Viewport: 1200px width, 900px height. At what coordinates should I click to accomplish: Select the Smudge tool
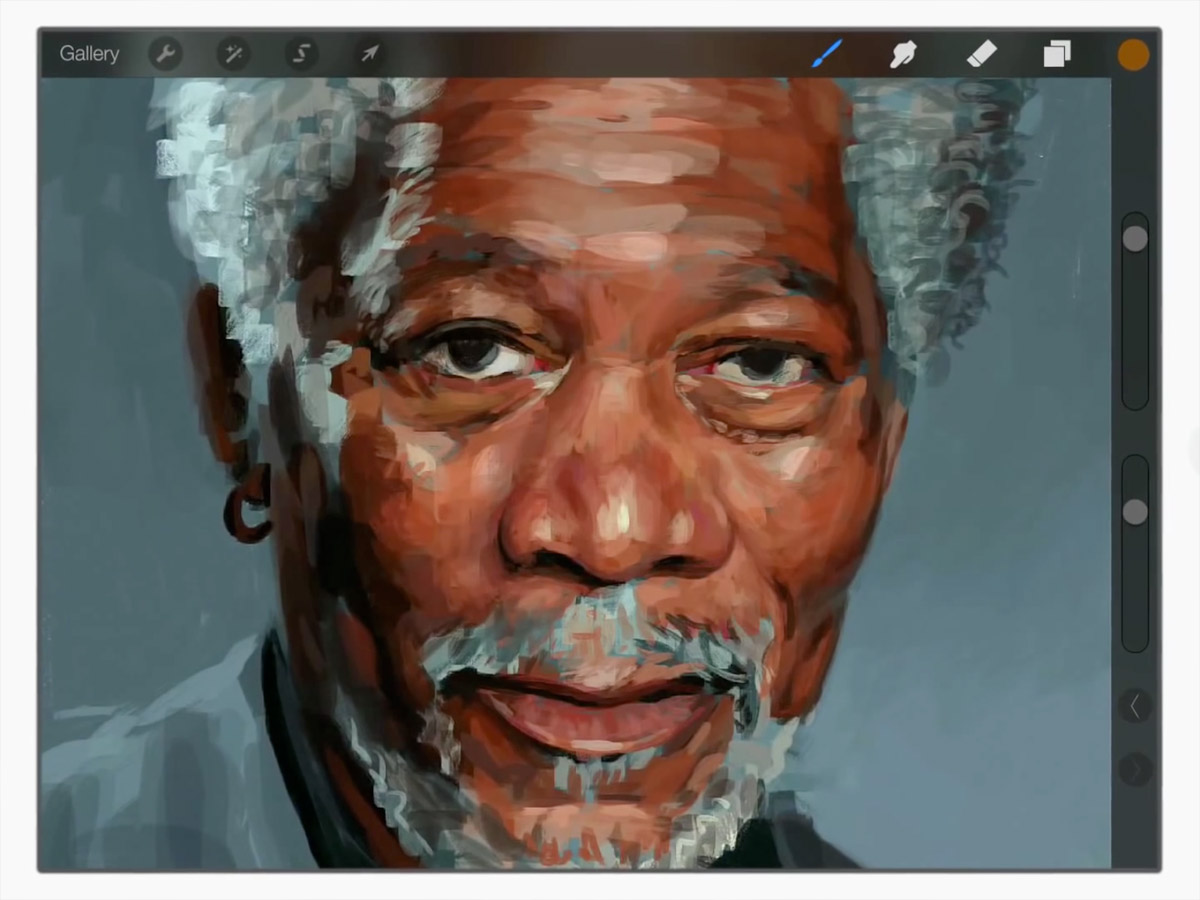(x=903, y=54)
